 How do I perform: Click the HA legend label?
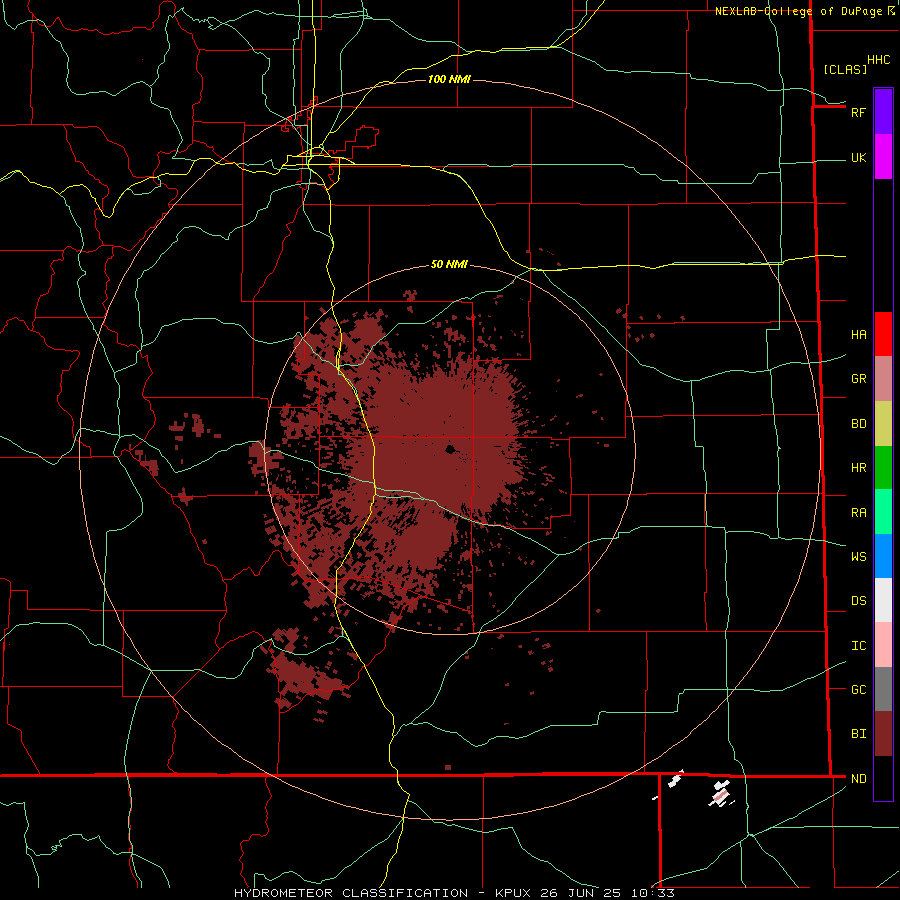(858, 334)
